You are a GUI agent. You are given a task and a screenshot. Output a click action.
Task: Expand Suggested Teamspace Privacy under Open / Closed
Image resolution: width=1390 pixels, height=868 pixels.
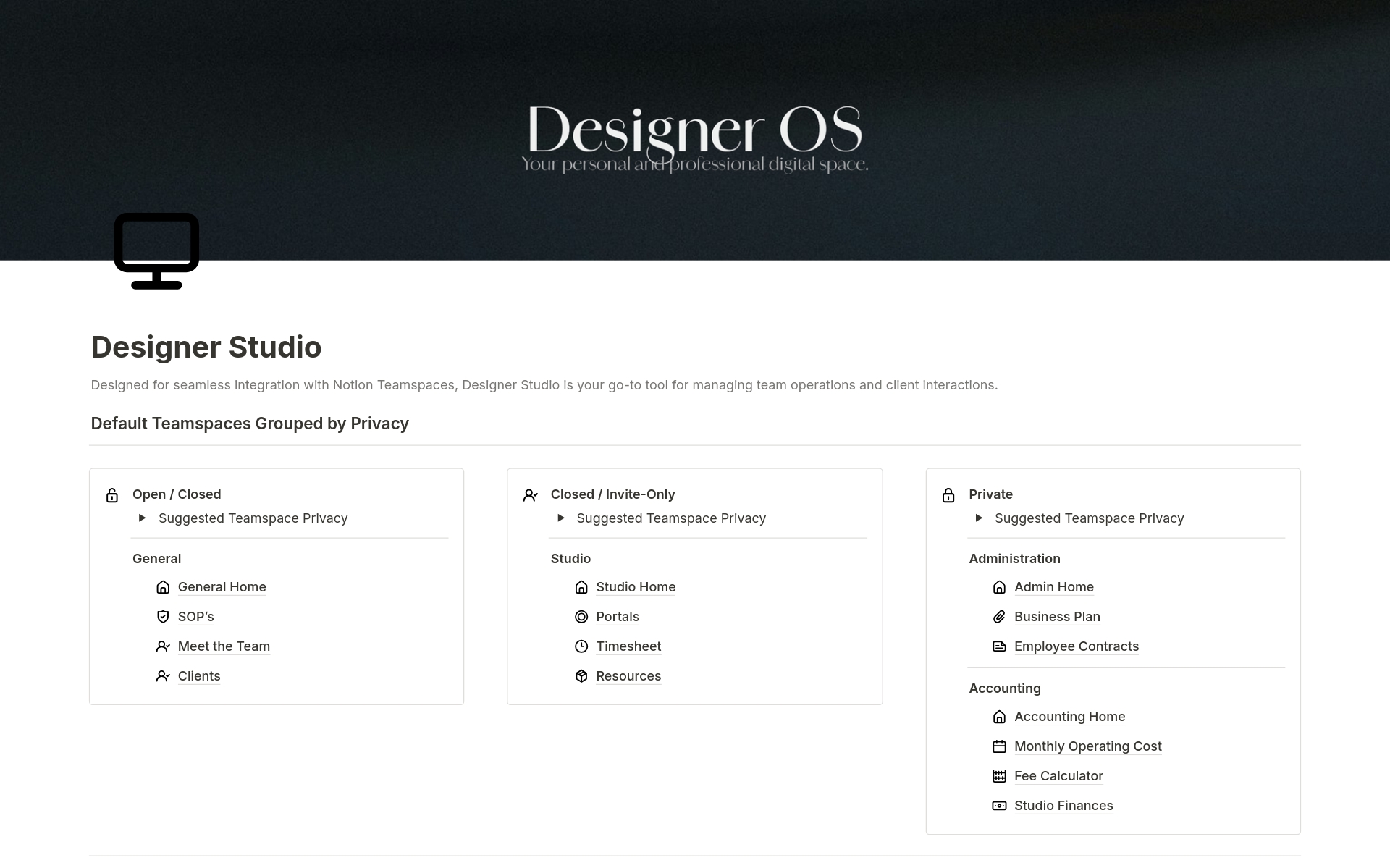click(x=143, y=518)
